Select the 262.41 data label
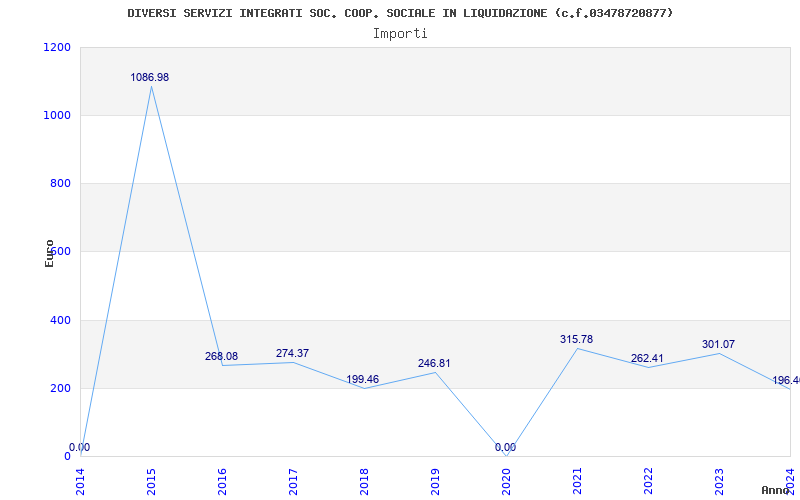The image size is (800, 500). coord(647,359)
